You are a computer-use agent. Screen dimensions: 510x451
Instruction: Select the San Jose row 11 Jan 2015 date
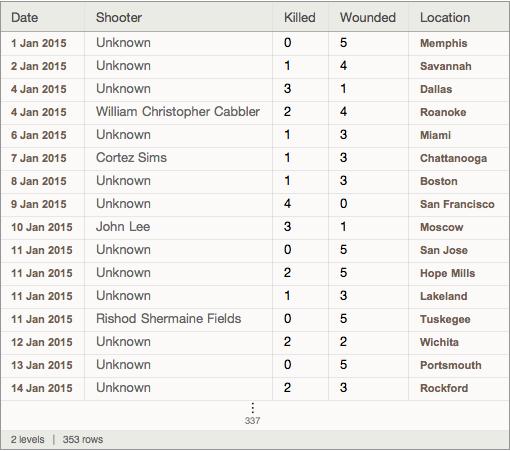click(42, 250)
